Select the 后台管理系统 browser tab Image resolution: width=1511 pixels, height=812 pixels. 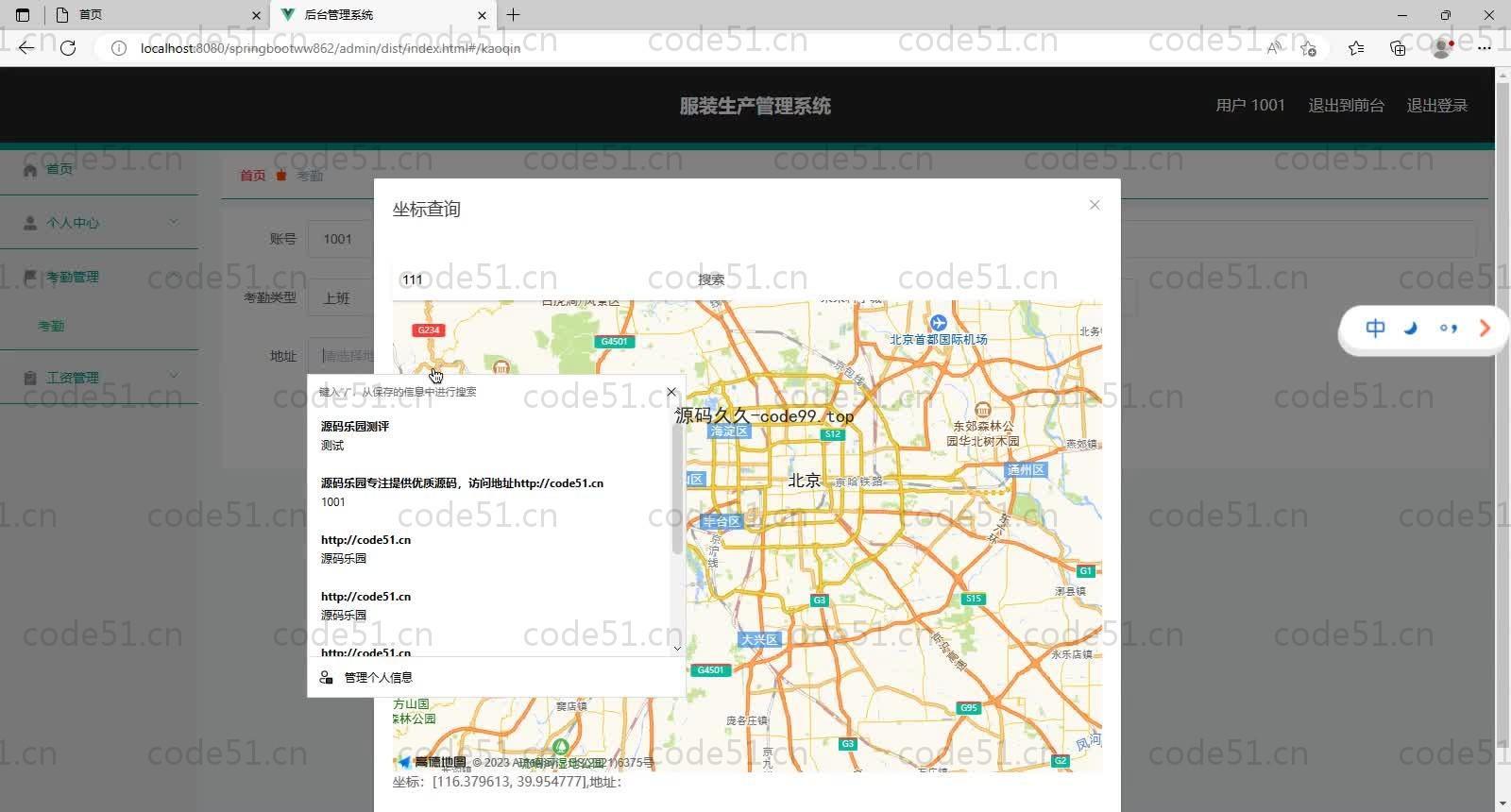tap(382, 15)
